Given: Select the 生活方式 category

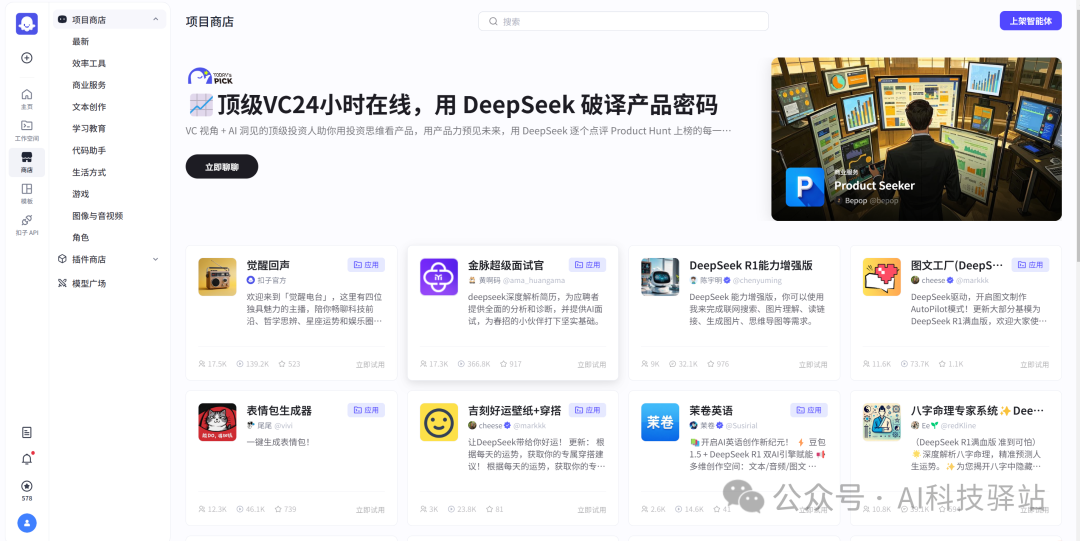Looking at the screenshot, I should tap(89, 172).
